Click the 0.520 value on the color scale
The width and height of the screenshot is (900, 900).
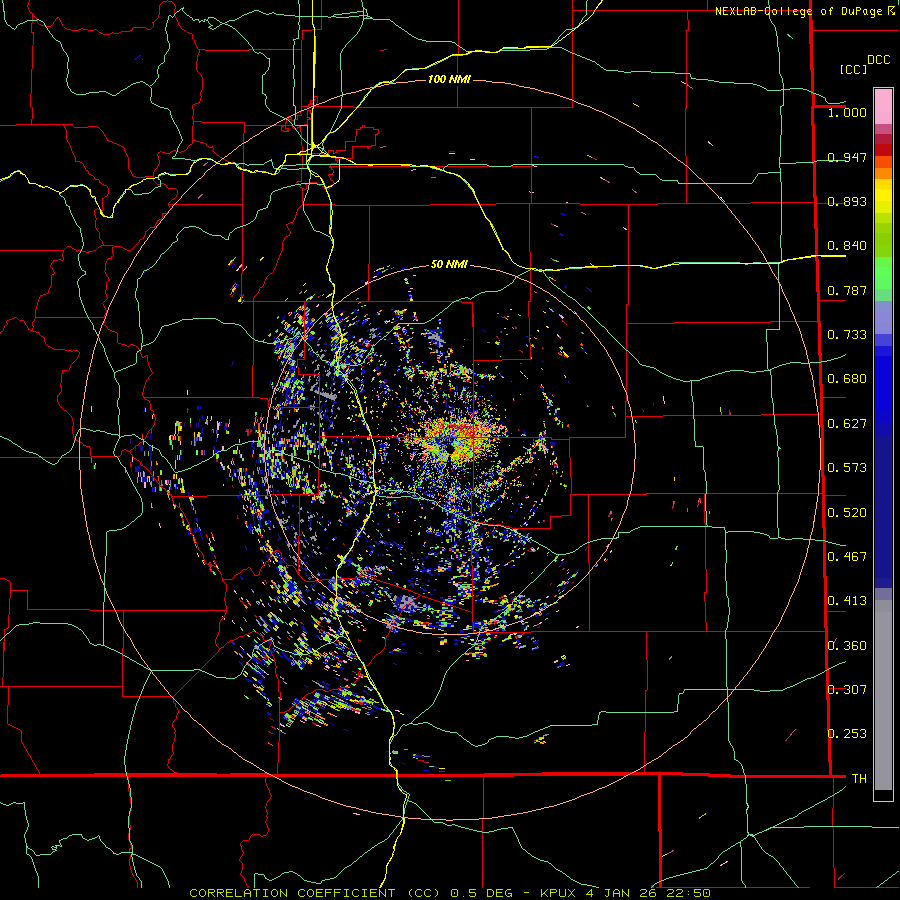pyautogui.click(x=847, y=513)
